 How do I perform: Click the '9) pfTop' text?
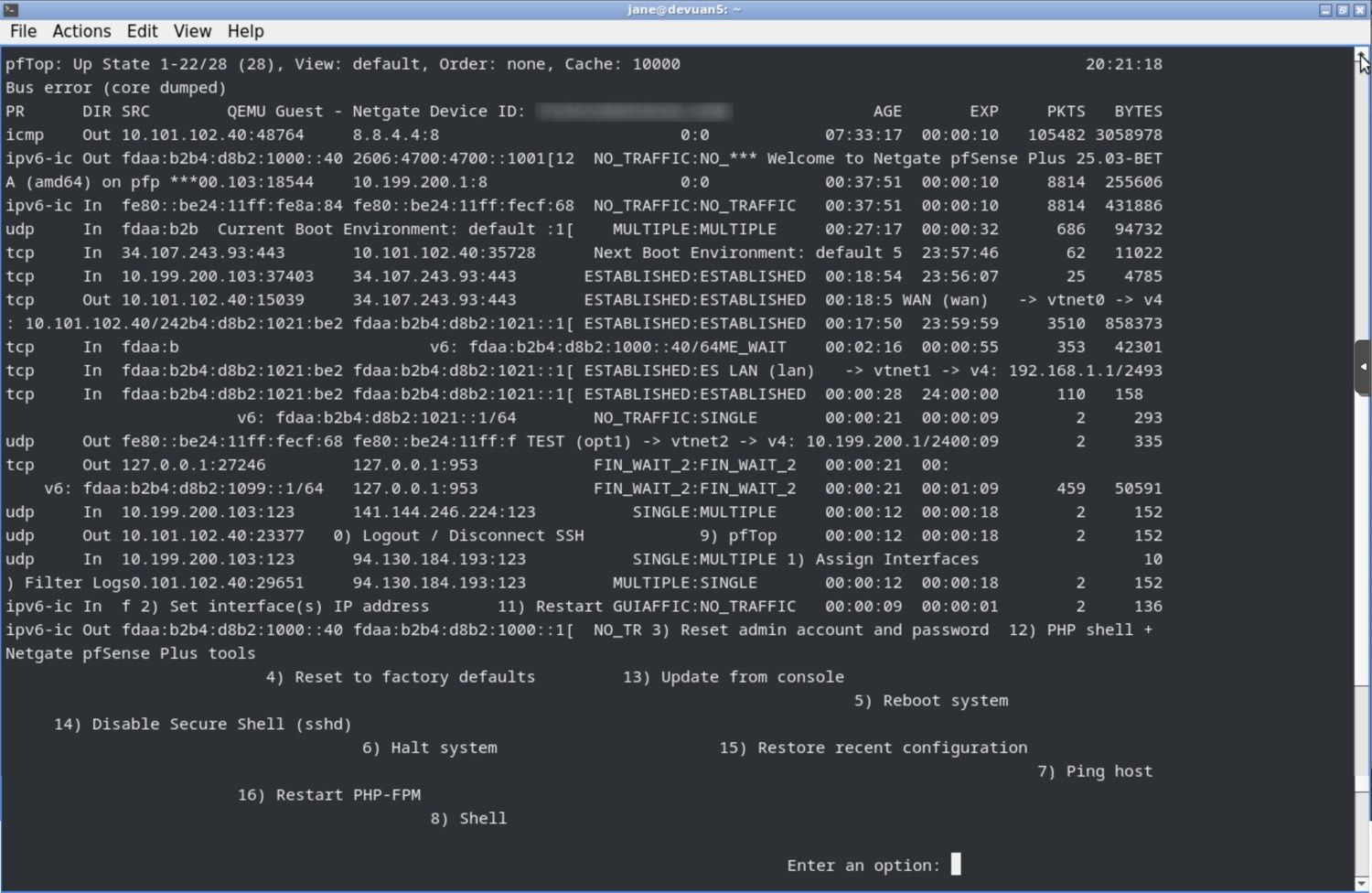[738, 535]
